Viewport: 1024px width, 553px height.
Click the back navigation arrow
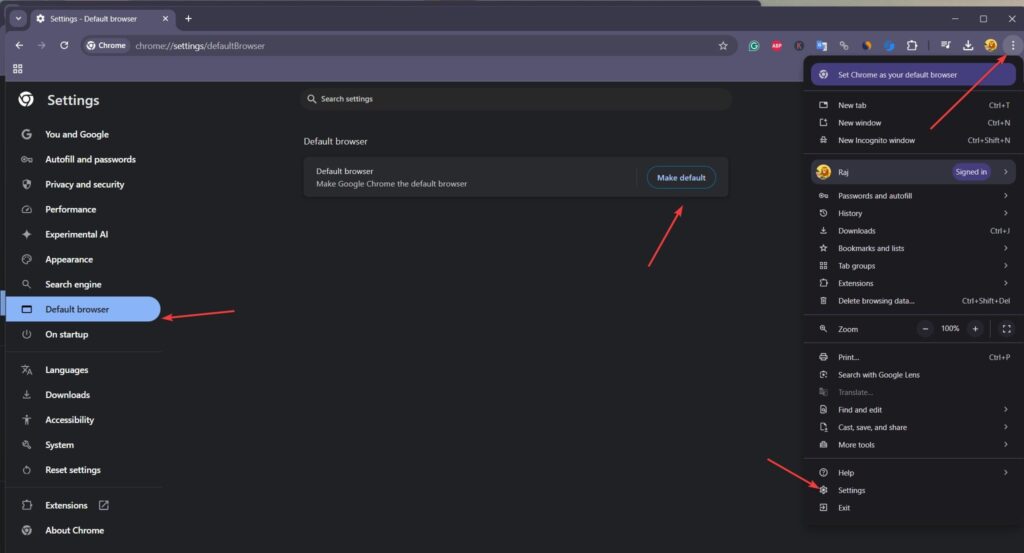coord(19,46)
